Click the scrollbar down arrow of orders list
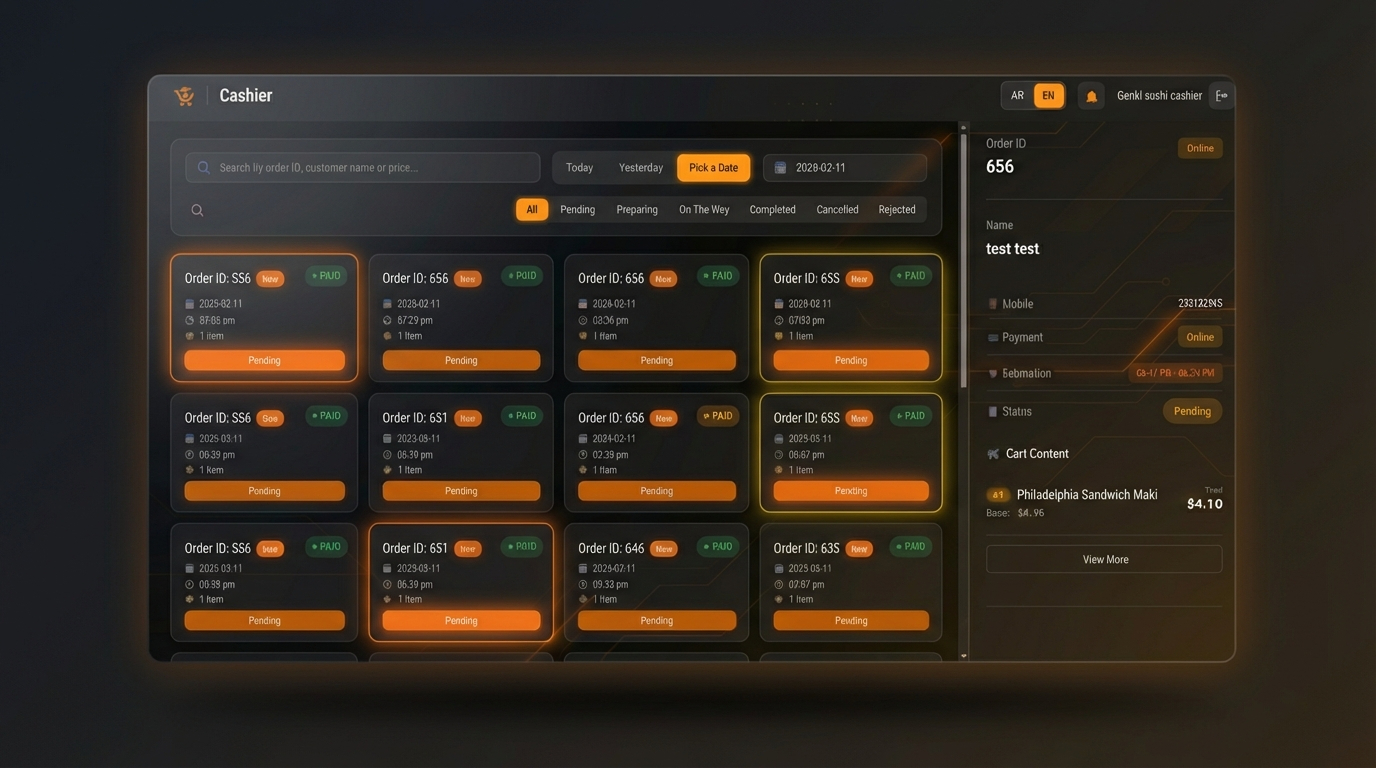1376x768 pixels. click(x=964, y=656)
